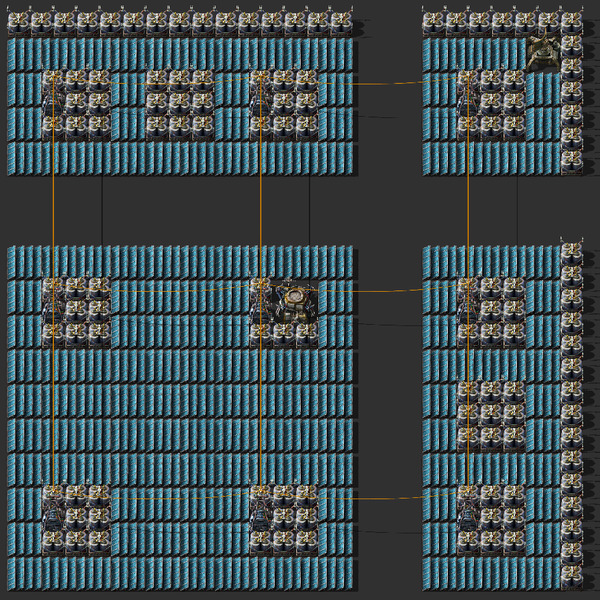Click the substation in the bottom-center accumulator cluster

point(261,517)
